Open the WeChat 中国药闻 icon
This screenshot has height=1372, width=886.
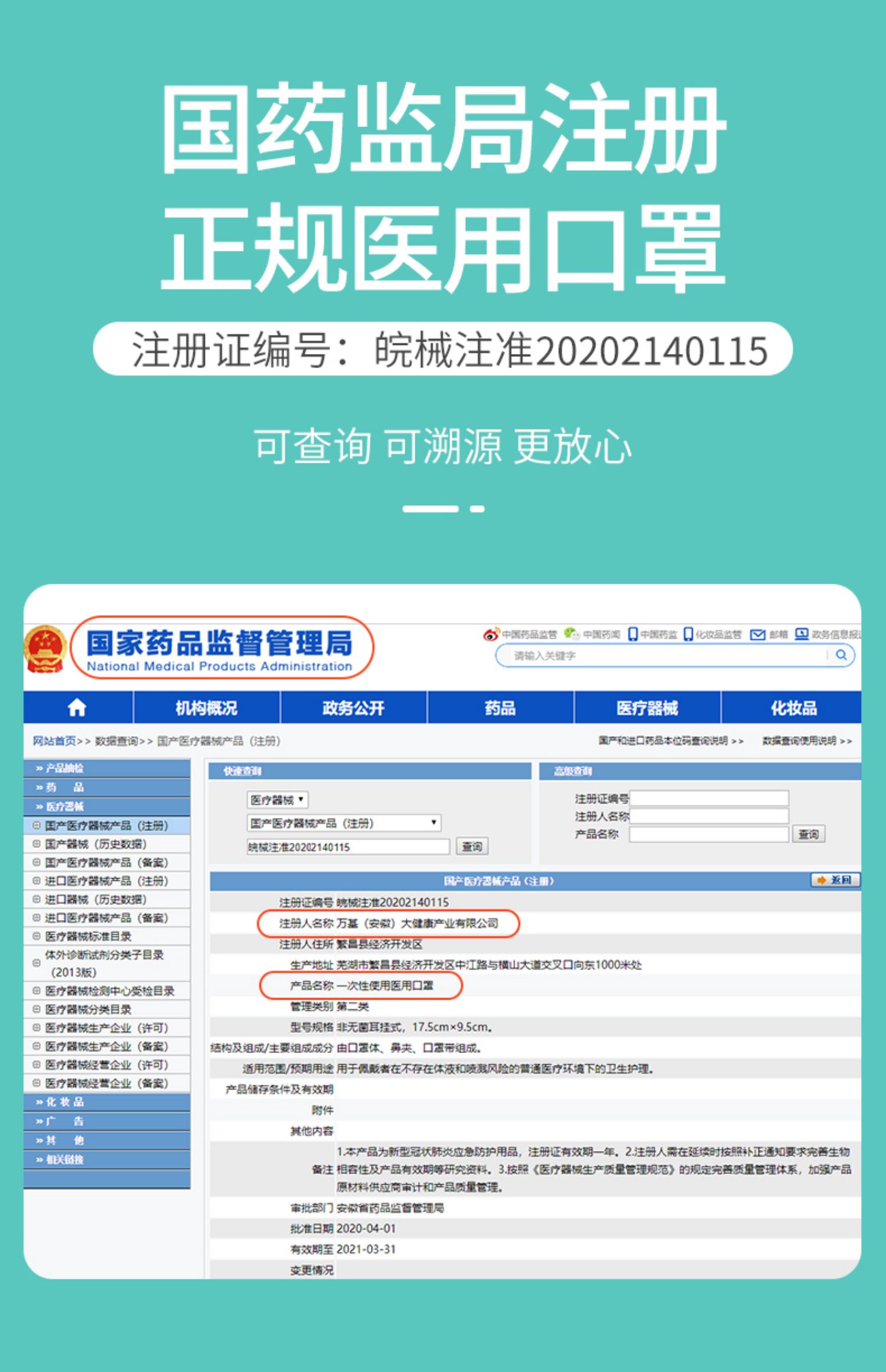[571, 635]
